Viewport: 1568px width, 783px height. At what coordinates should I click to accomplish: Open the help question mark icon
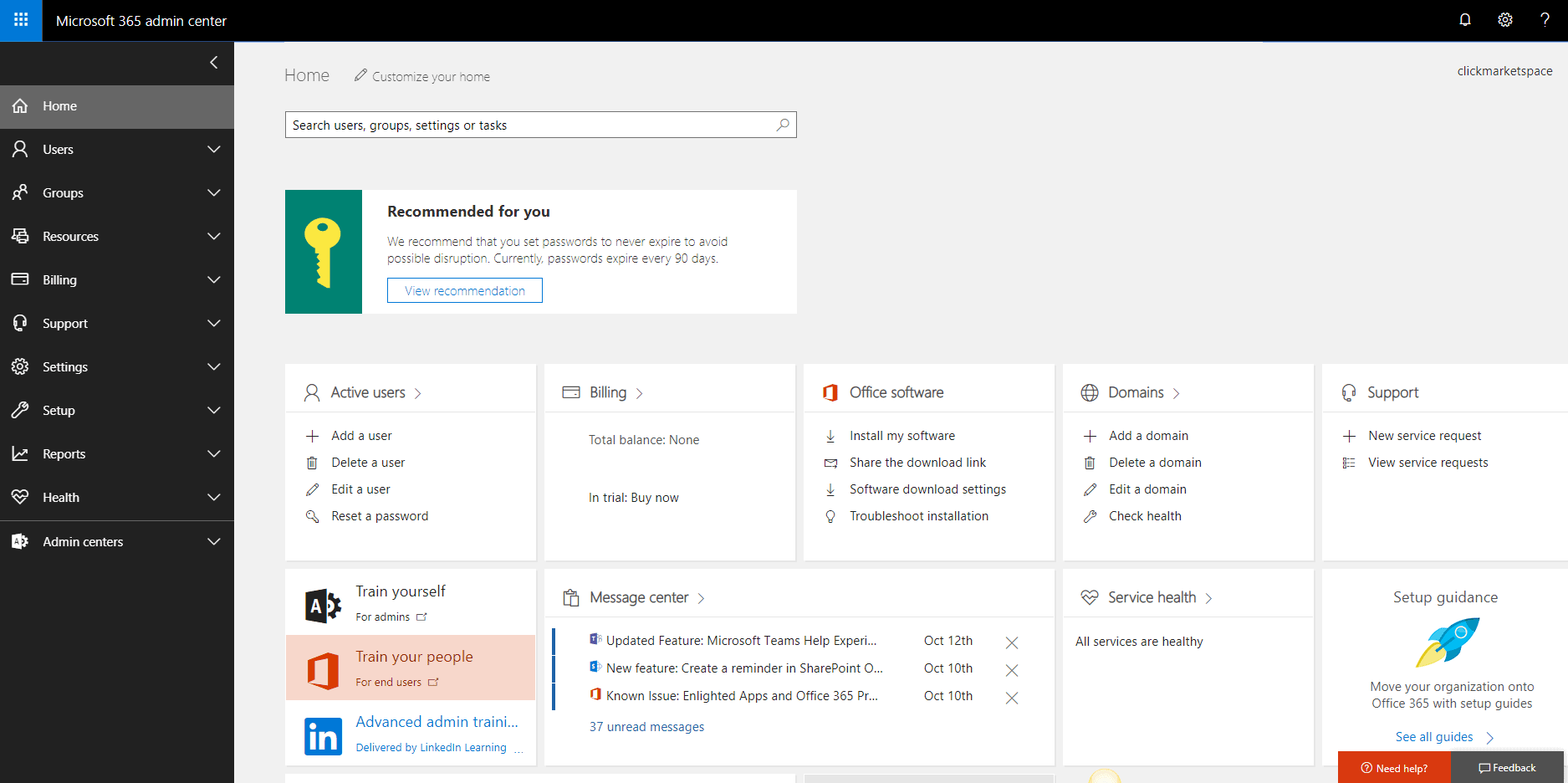tap(1545, 20)
